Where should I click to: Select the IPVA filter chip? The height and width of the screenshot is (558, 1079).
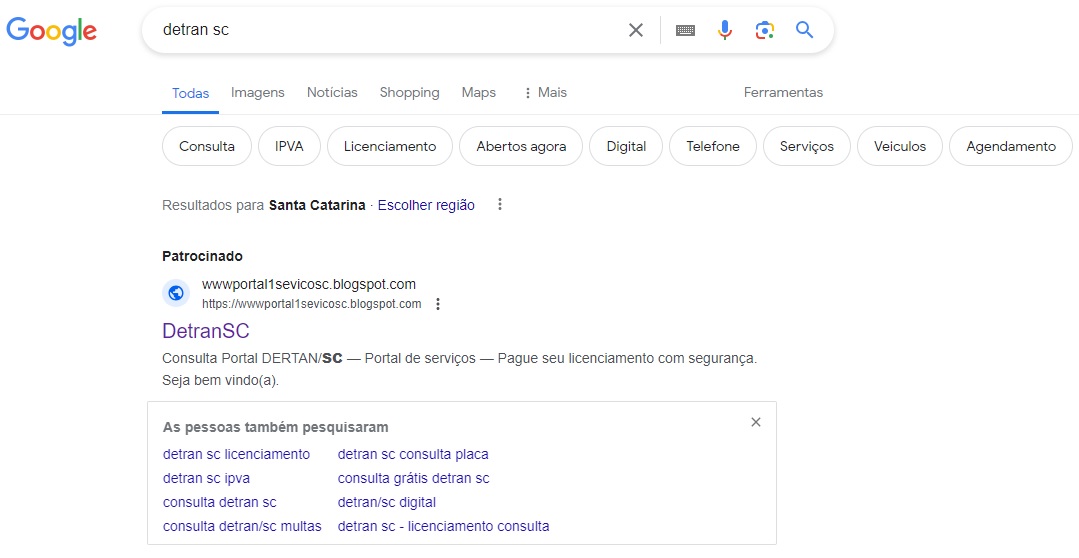coord(289,146)
